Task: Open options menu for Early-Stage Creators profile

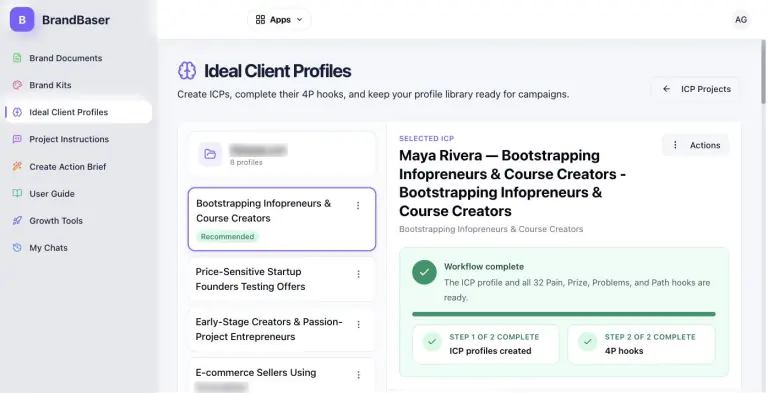Action: (359, 324)
